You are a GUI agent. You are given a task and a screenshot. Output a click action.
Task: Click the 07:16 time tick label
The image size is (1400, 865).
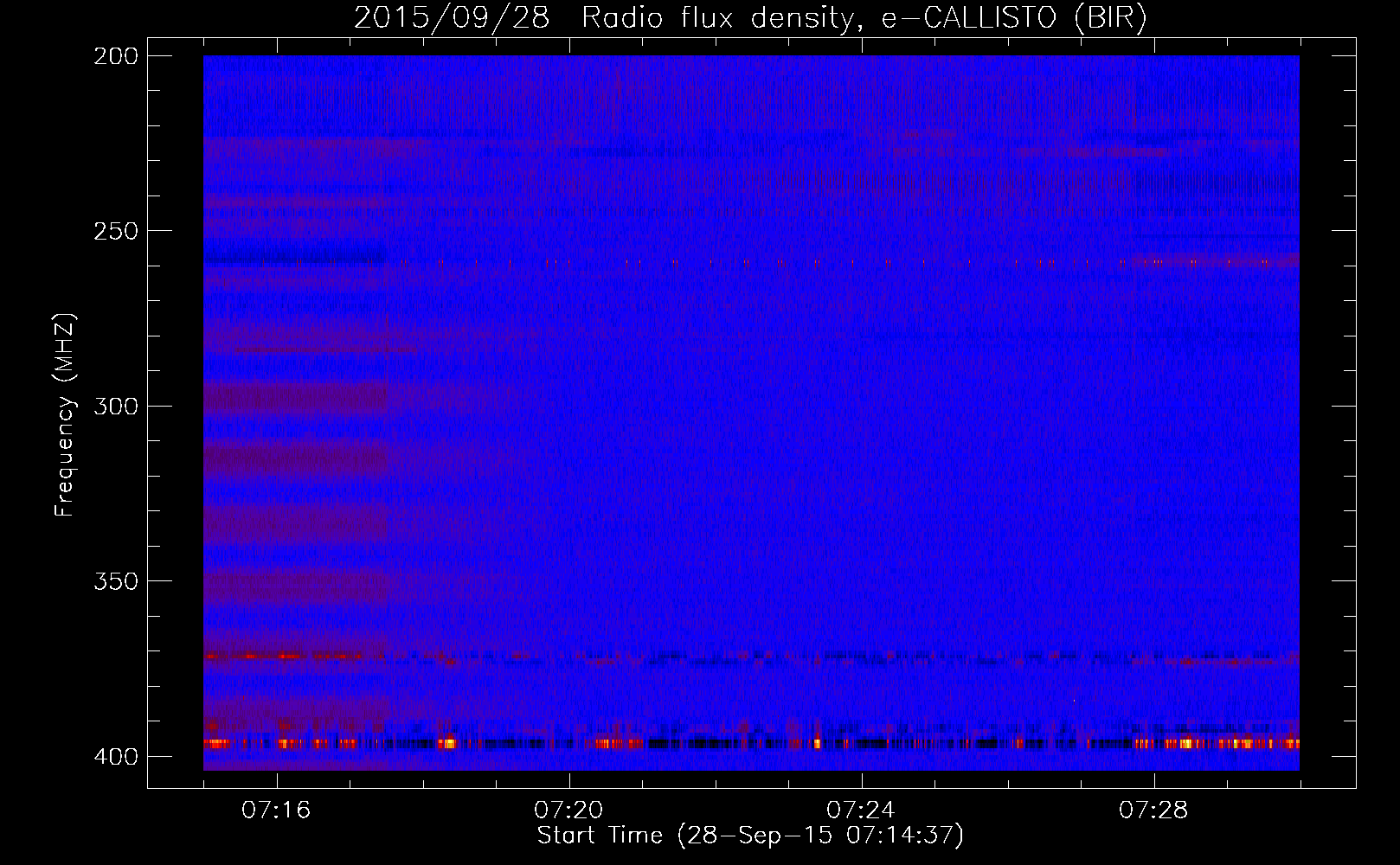(276, 810)
